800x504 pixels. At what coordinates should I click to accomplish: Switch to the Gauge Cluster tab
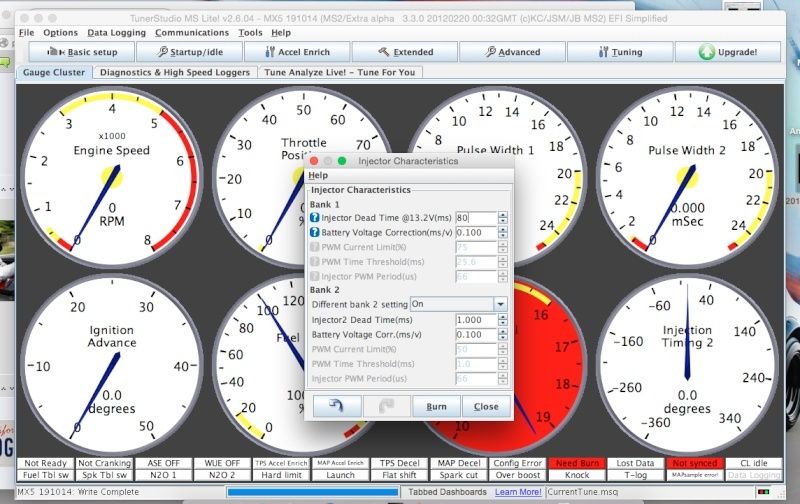(x=54, y=72)
